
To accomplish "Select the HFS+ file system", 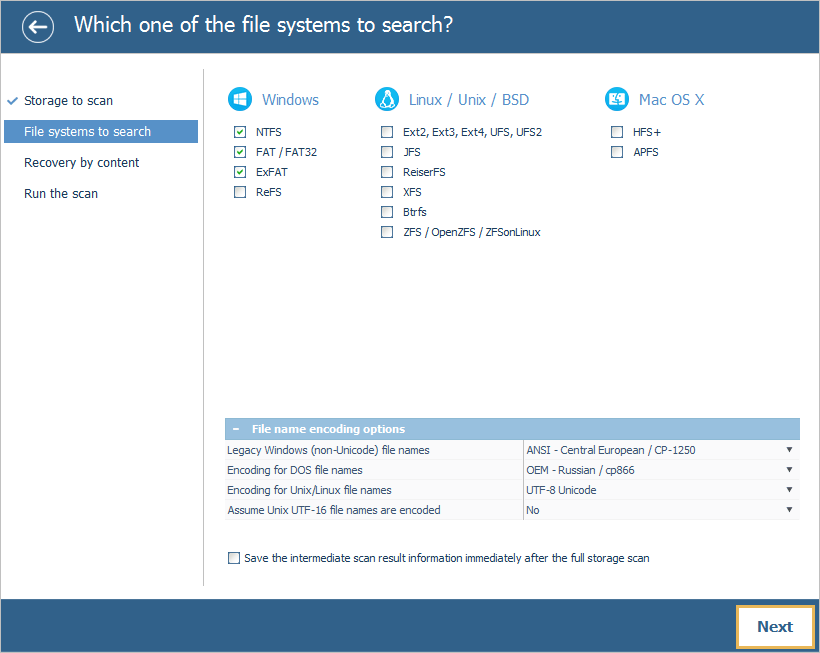I will [617, 131].
